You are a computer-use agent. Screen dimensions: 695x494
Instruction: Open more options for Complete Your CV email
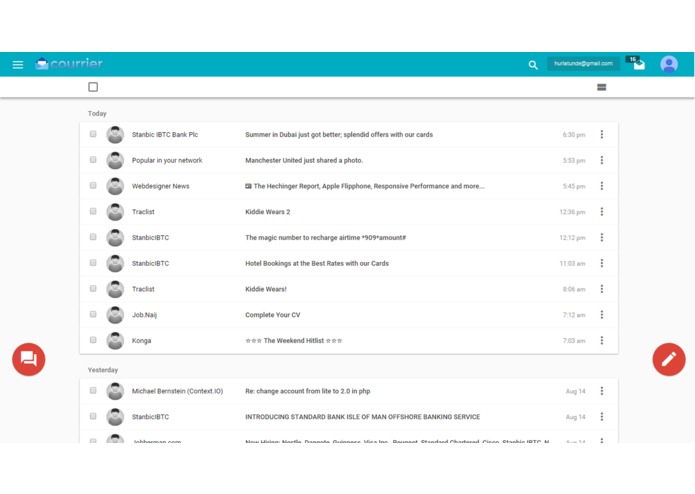click(601, 315)
